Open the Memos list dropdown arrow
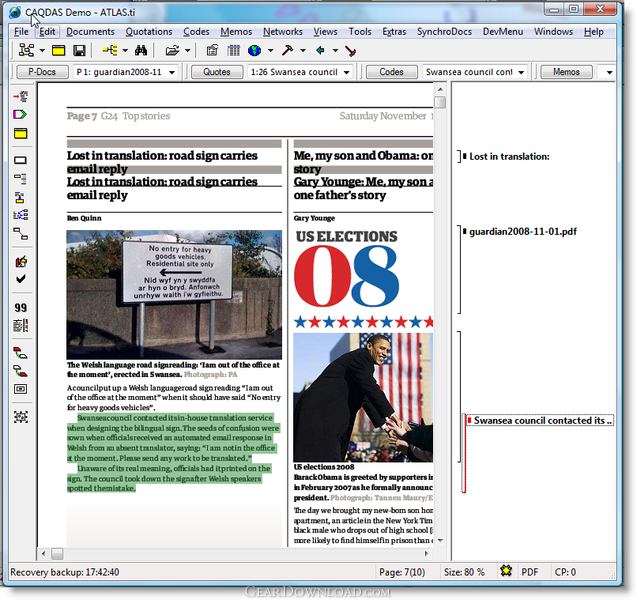The height and width of the screenshot is (600, 637). click(x=609, y=72)
